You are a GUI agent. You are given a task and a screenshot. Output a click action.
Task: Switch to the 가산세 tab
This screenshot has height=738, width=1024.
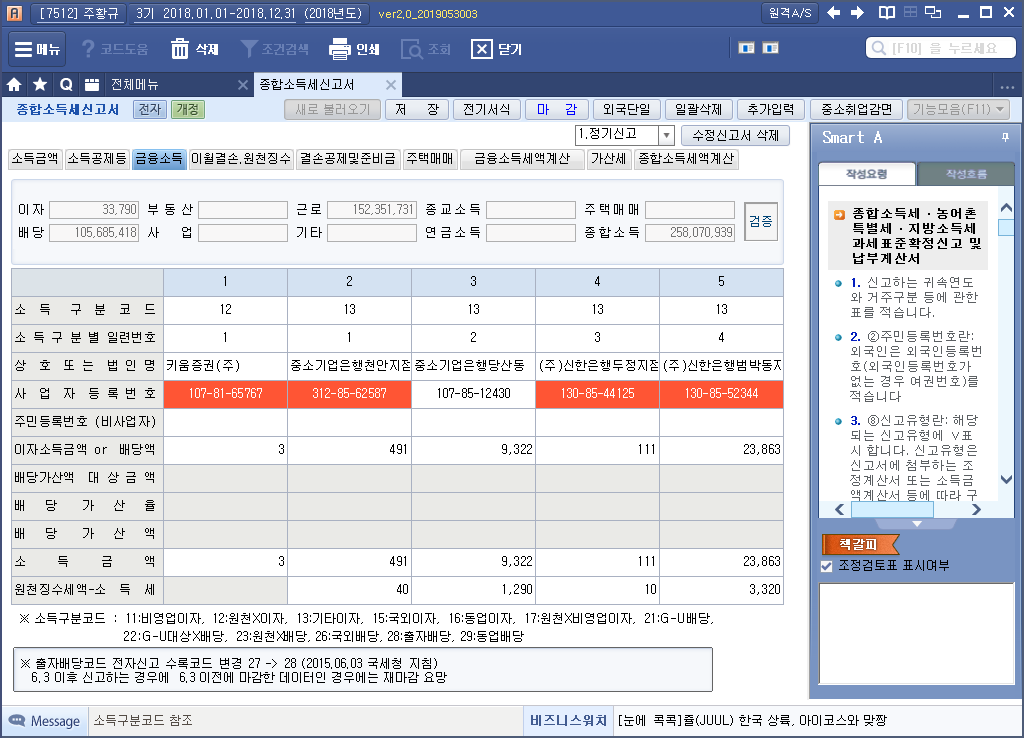608,159
